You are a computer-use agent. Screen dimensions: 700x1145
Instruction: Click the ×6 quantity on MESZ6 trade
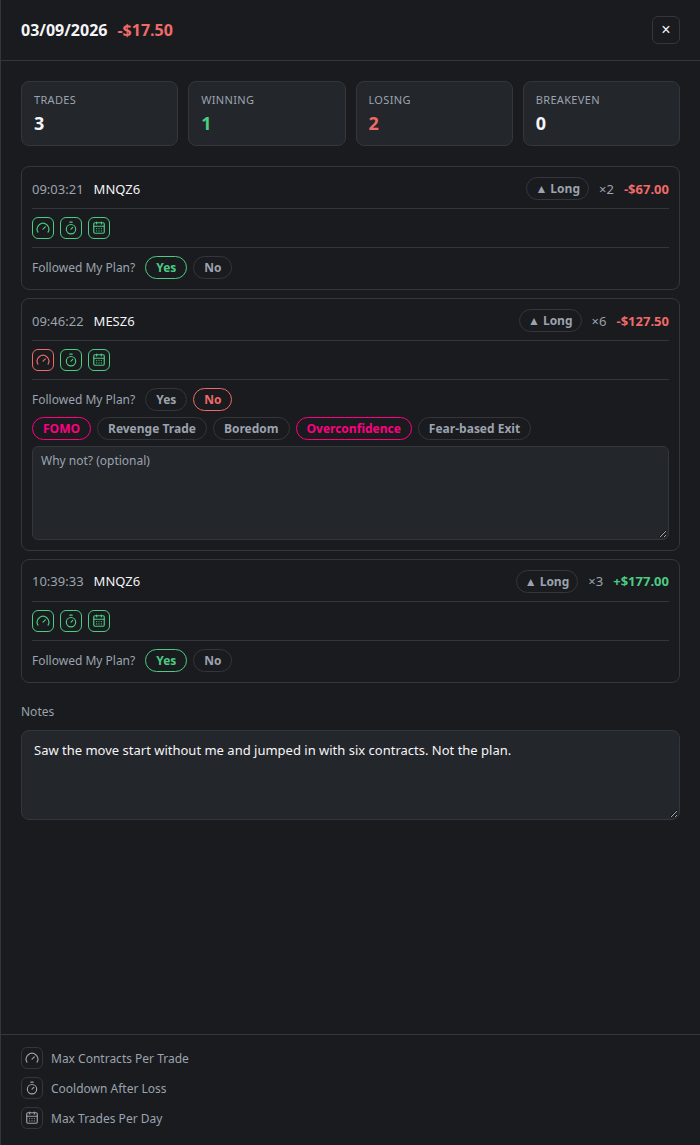pos(599,322)
